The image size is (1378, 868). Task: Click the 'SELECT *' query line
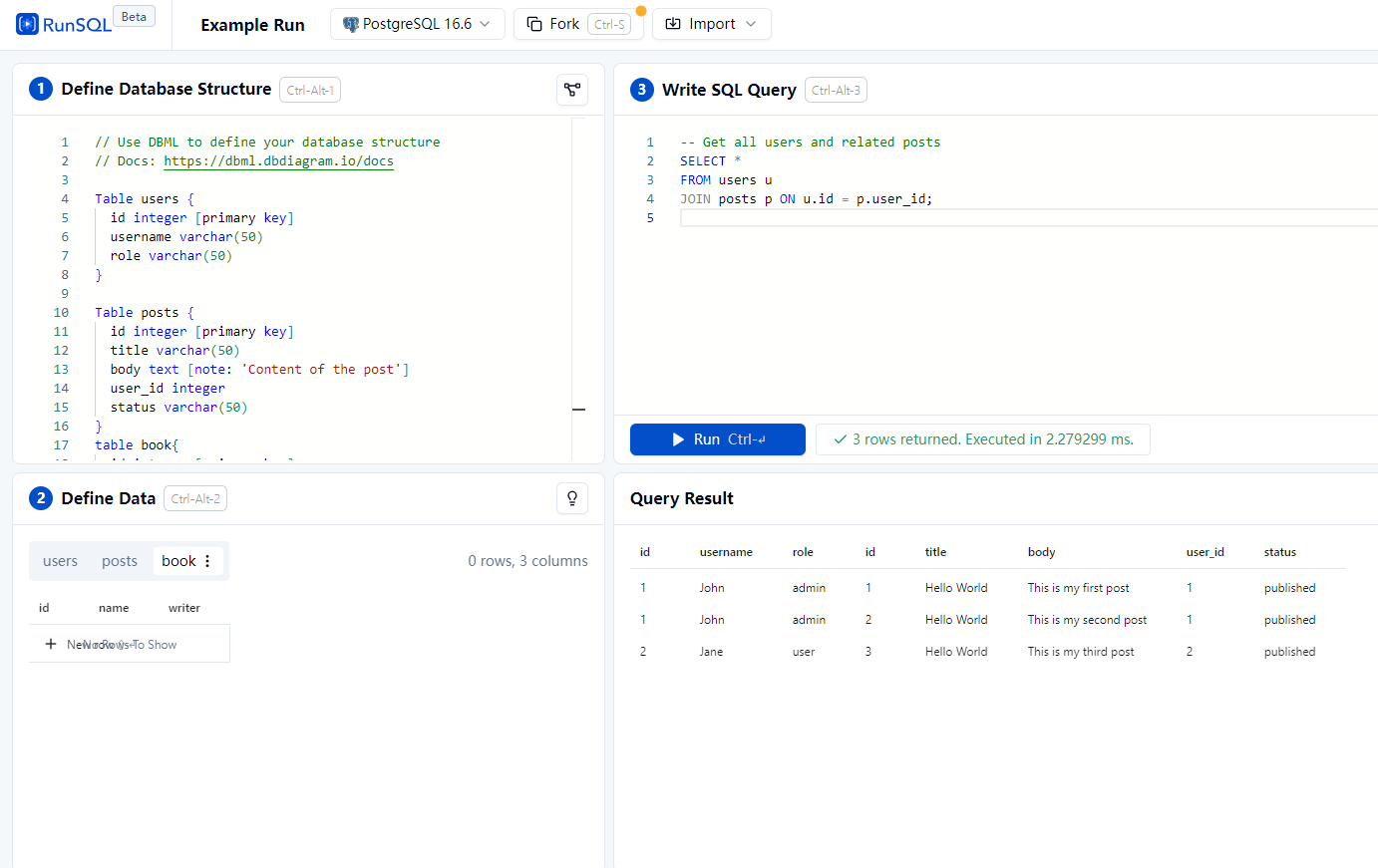711,161
